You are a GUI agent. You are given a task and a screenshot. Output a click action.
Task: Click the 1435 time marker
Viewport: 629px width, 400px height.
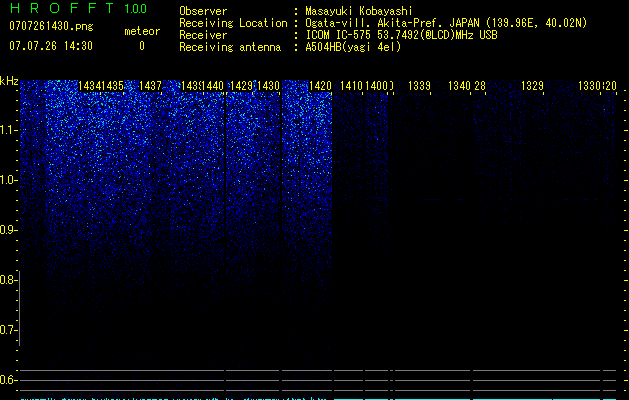[113, 86]
